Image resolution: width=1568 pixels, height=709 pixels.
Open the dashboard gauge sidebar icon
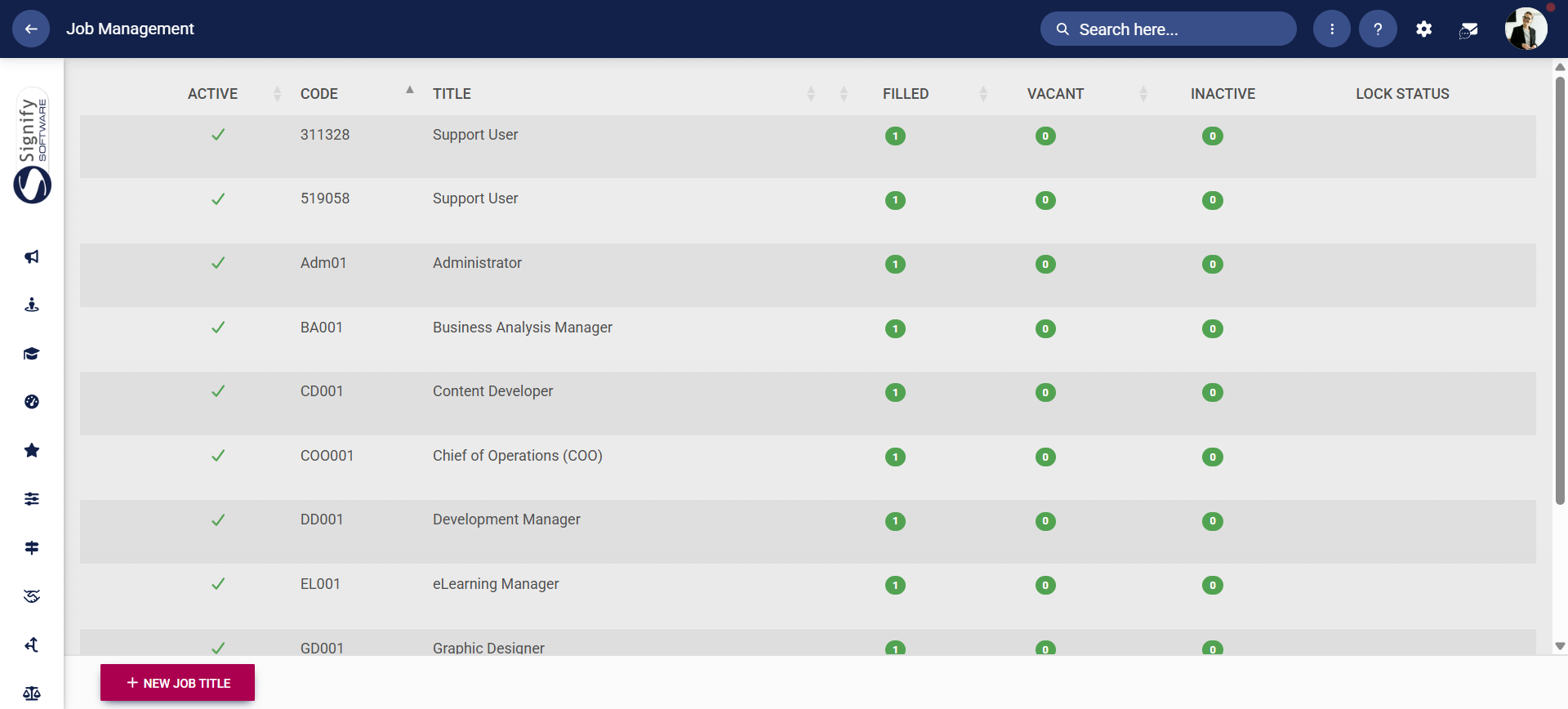pos(32,402)
